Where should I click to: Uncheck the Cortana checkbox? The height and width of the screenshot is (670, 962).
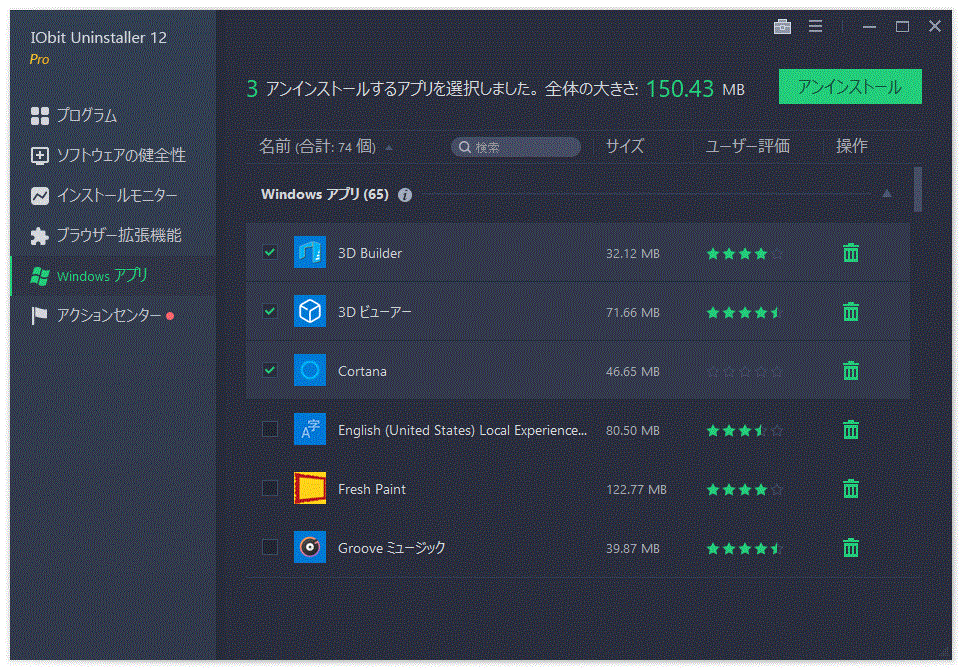(x=270, y=370)
